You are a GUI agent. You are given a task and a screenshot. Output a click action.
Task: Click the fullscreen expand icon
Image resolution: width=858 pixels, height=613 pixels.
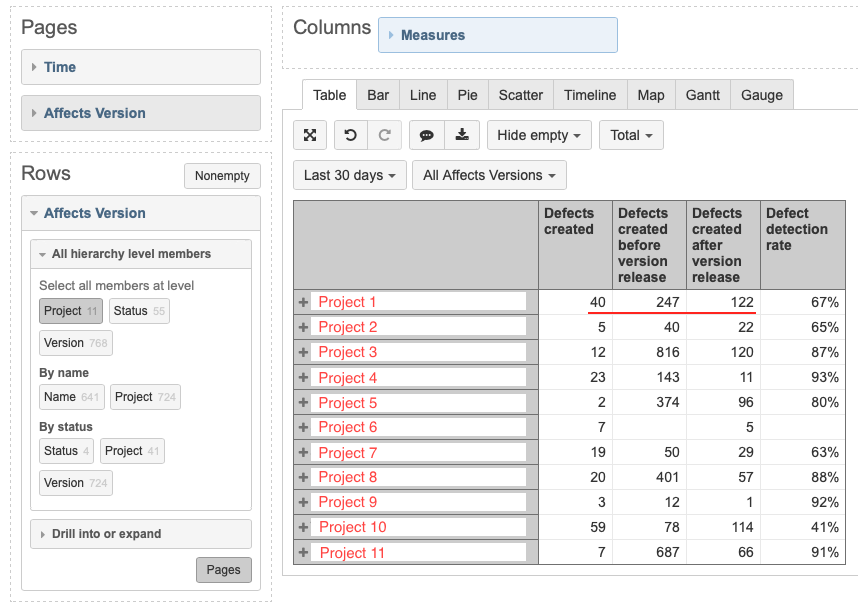coord(310,135)
